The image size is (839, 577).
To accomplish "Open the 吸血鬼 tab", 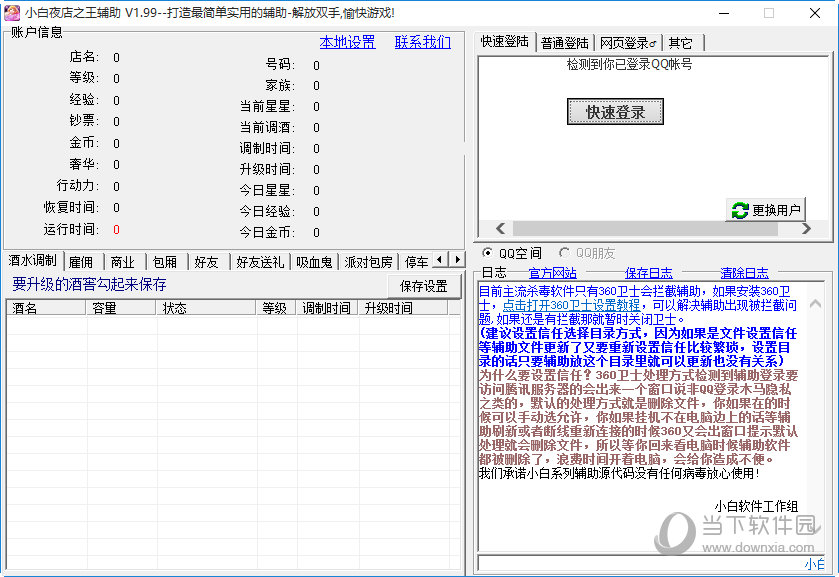I will [315, 262].
